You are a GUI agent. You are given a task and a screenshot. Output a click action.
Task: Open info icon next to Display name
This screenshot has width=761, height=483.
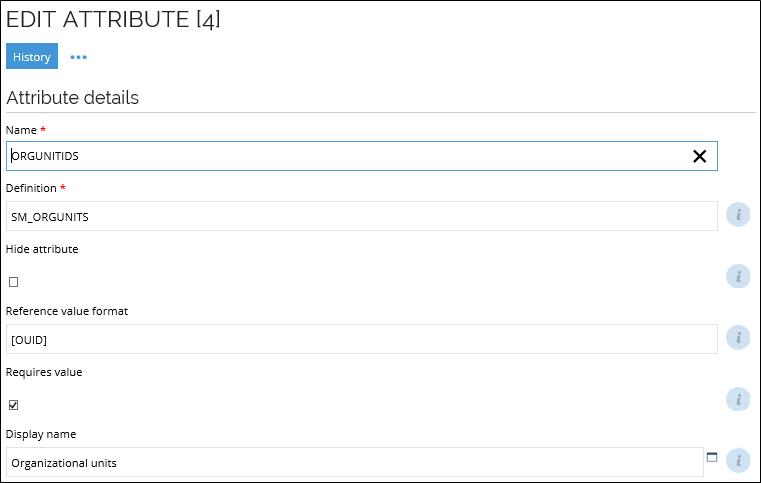click(x=738, y=460)
